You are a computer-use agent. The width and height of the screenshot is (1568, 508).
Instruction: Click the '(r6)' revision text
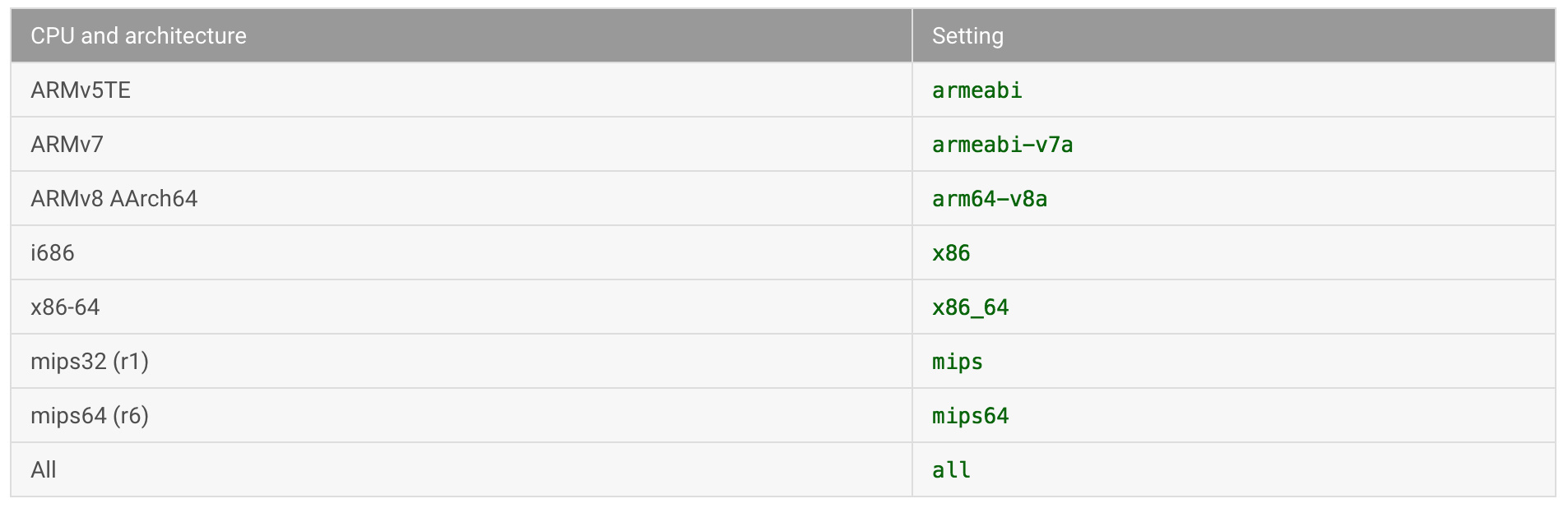pyautogui.click(x=131, y=416)
